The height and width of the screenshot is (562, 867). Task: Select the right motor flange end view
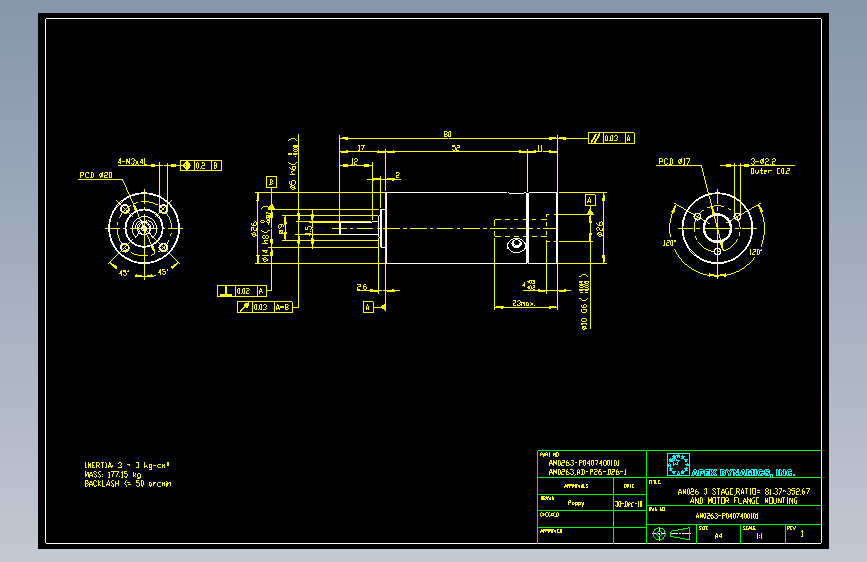717,228
